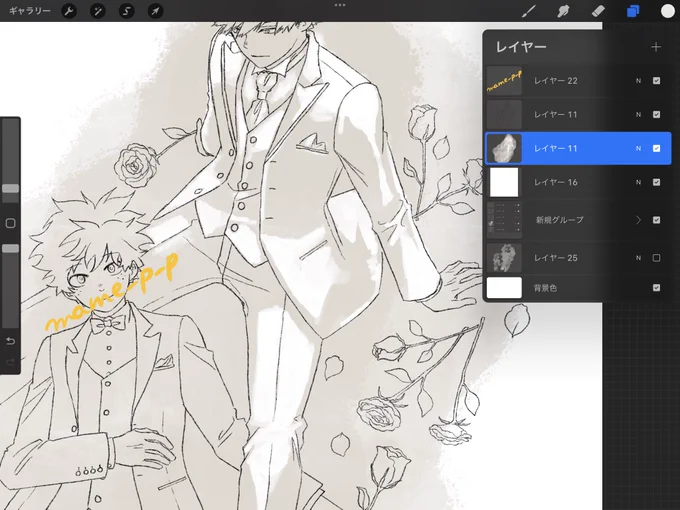
Task: Select the Transform arrow tool
Action: (x=155, y=11)
